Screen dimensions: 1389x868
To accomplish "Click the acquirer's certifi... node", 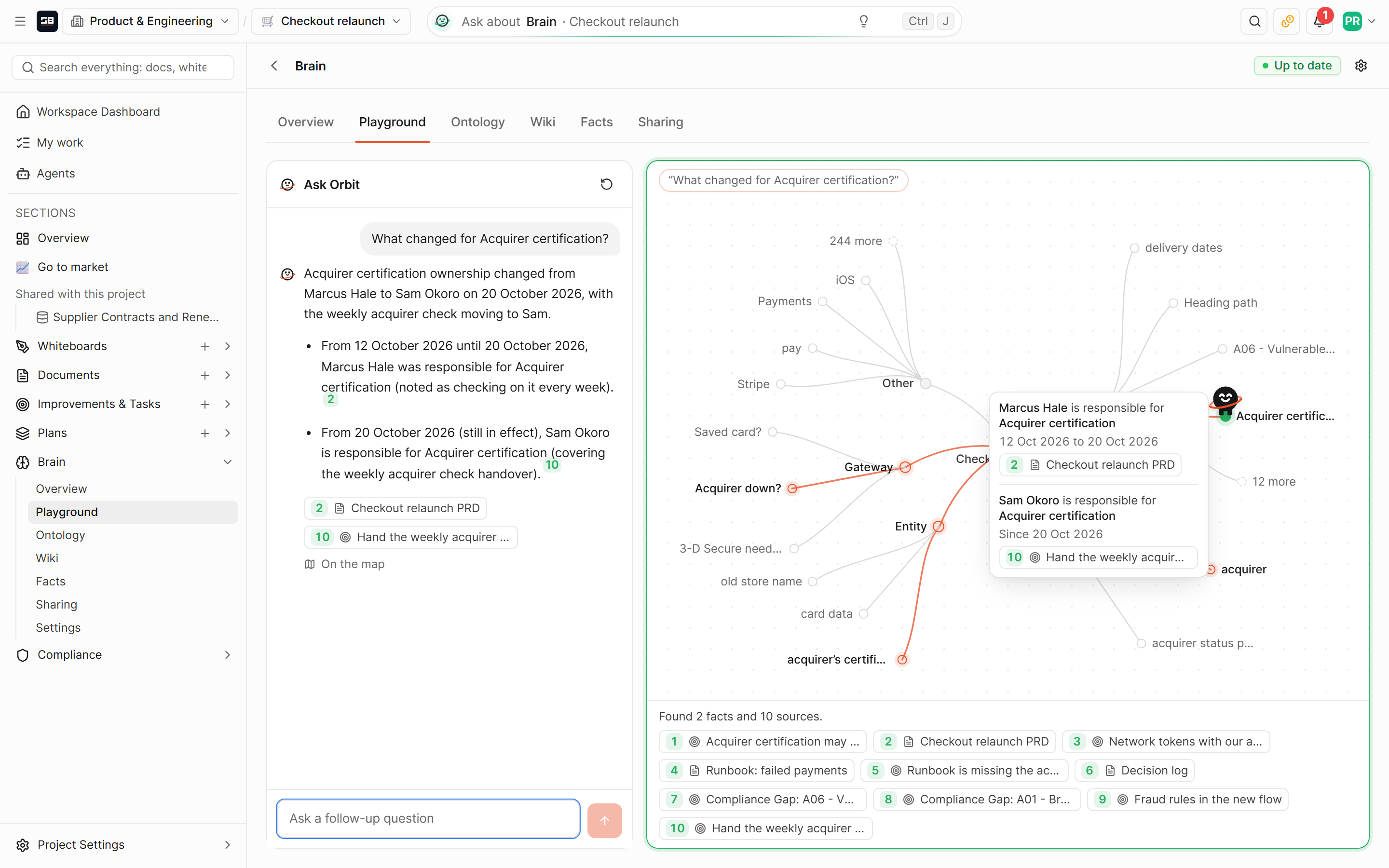I will 902,660.
